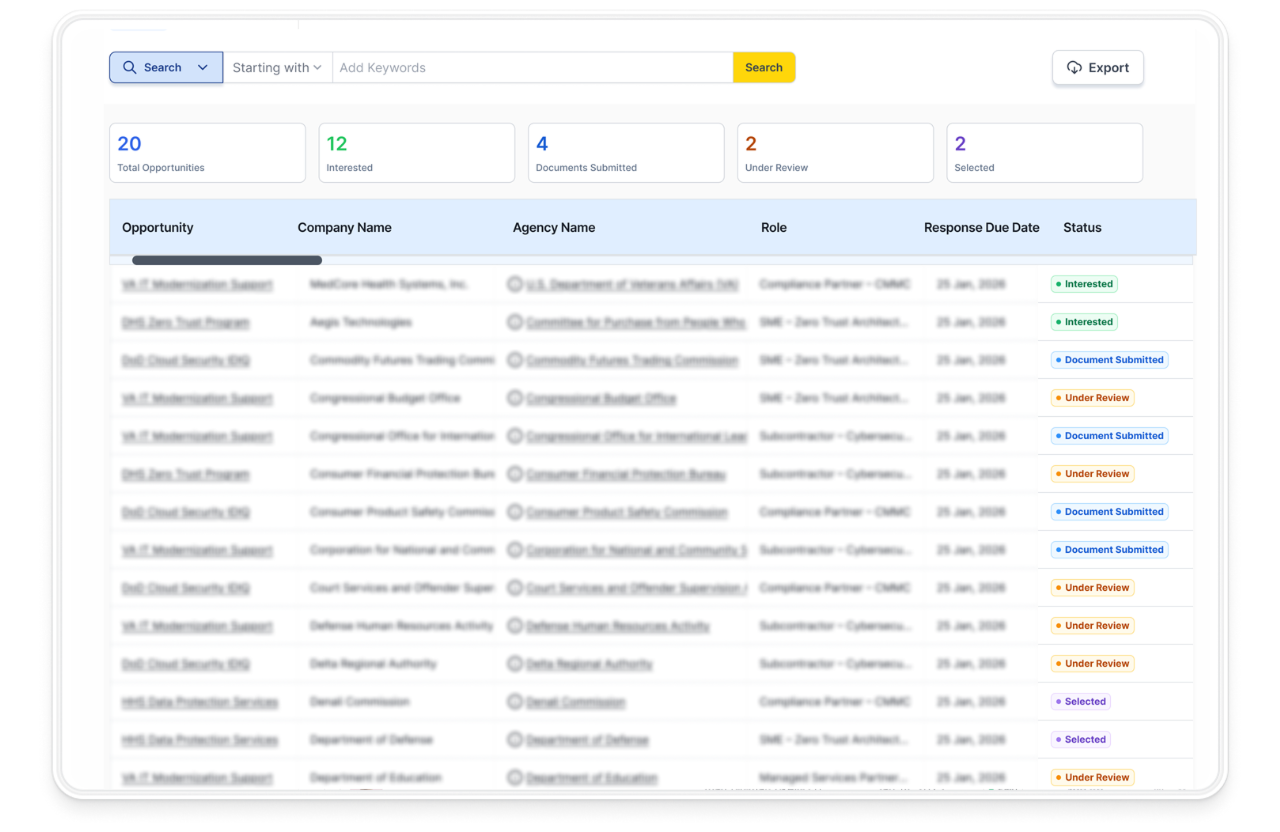Click the Corporation for National and Community icon
The width and height of the screenshot is (1280, 832).
coord(515,550)
